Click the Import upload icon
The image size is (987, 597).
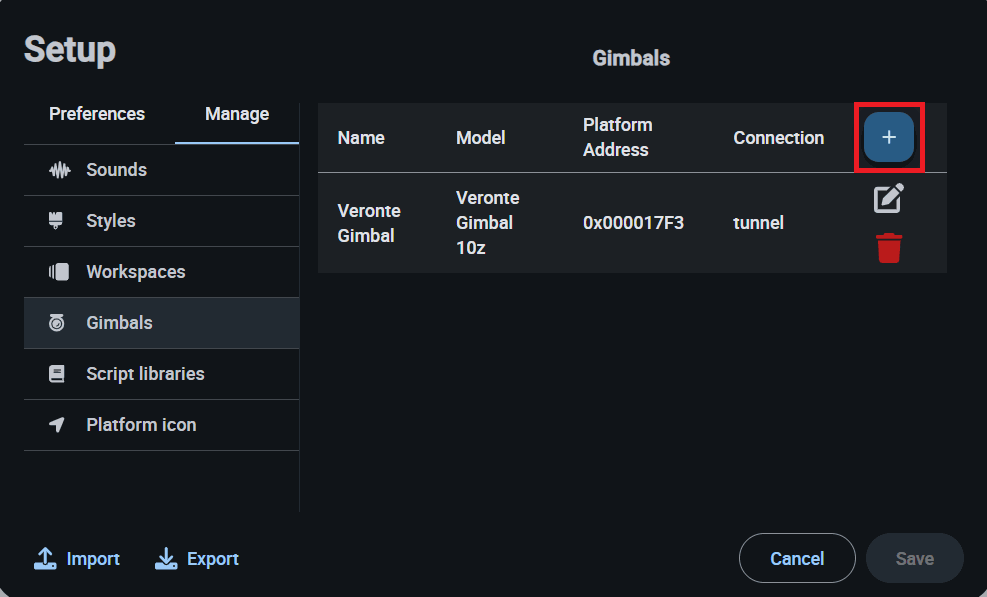tap(45, 559)
